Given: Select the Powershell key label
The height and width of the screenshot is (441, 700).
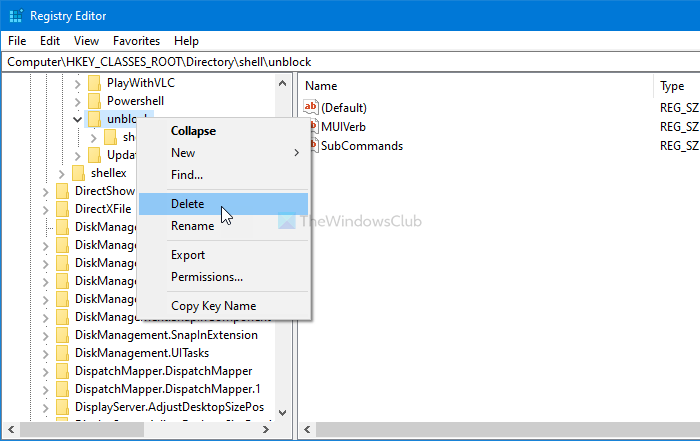Looking at the screenshot, I should click(135, 101).
